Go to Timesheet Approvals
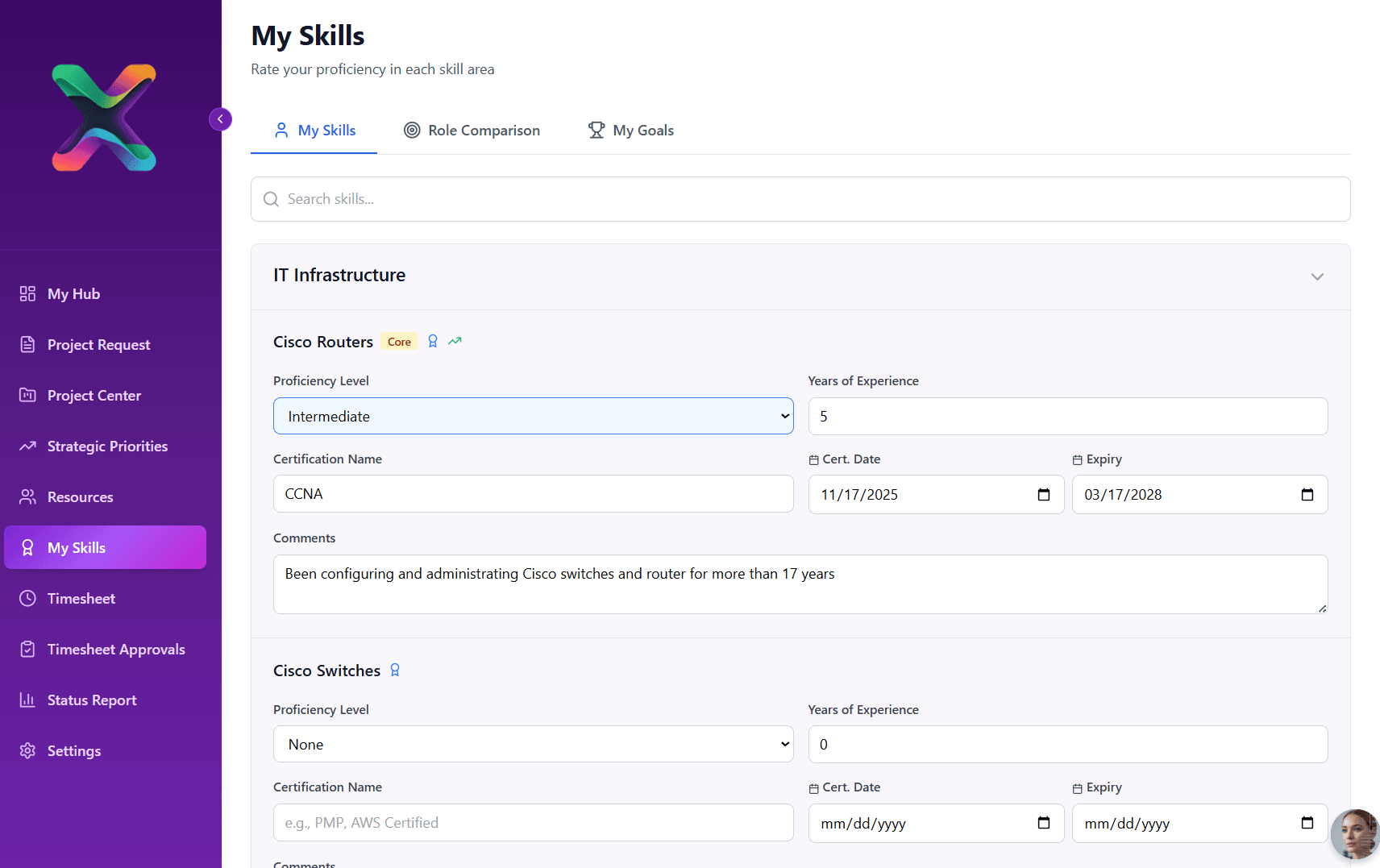 click(105, 650)
